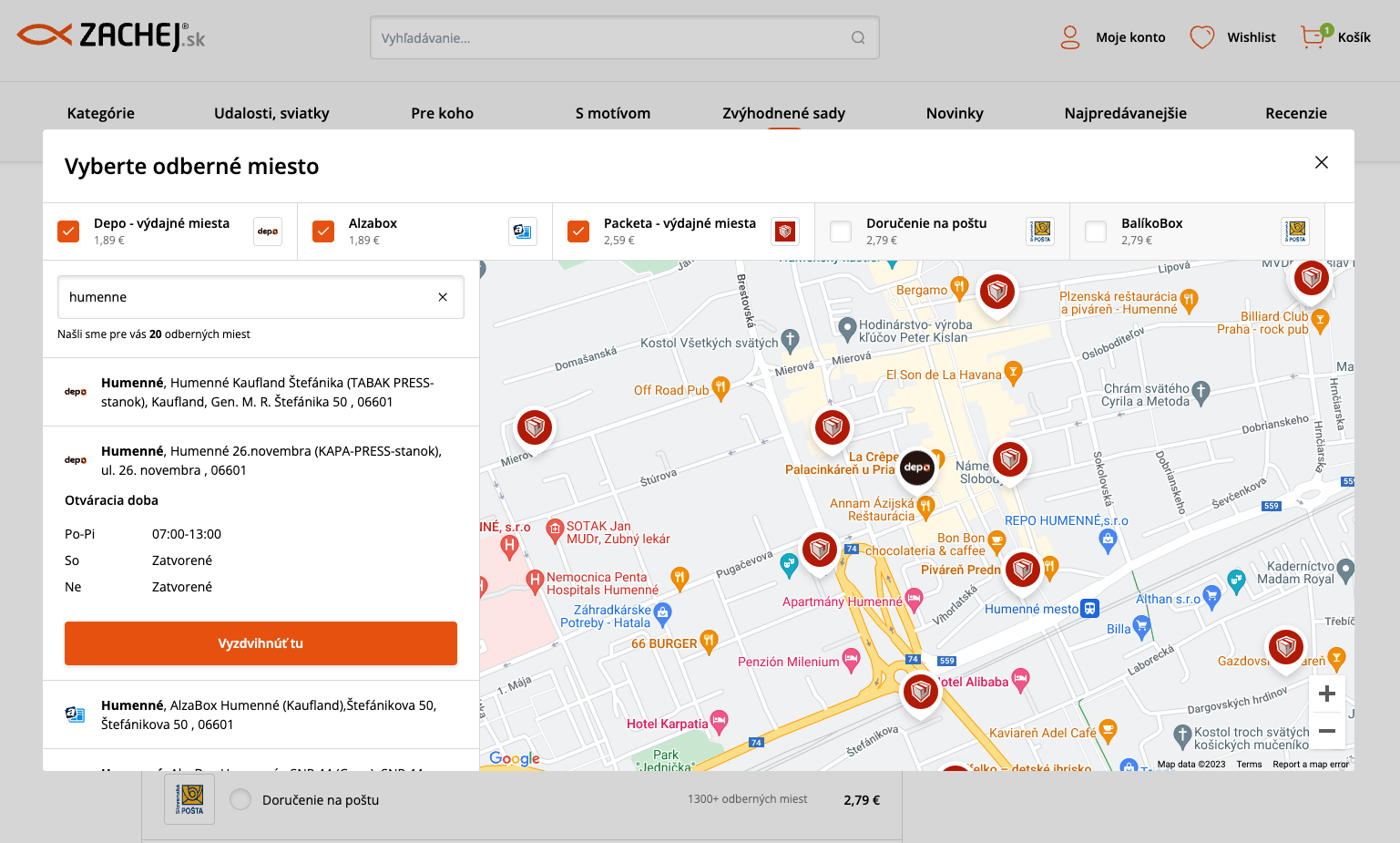This screenshot has width=1400, height=843.
Task: Click the depo marker on the map
Action: [x=917, y=468]
